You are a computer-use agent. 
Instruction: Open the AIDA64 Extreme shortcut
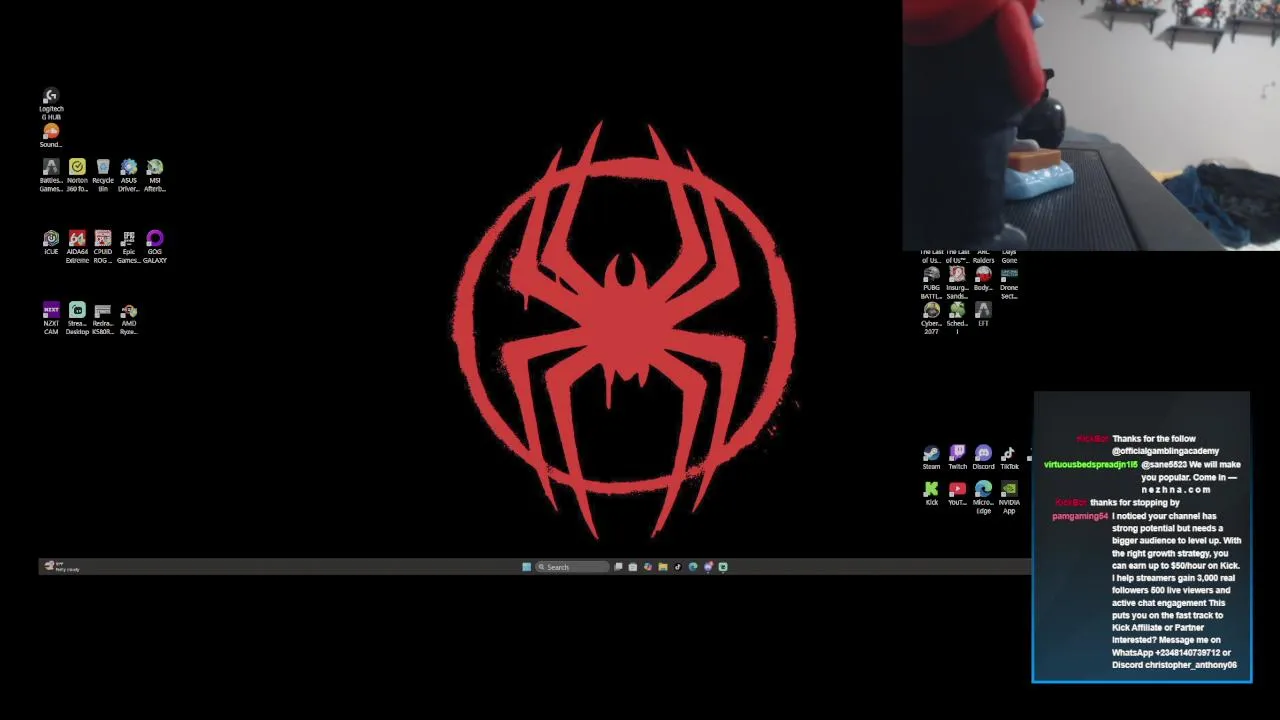pyautogui.click(x=77, y=247)
